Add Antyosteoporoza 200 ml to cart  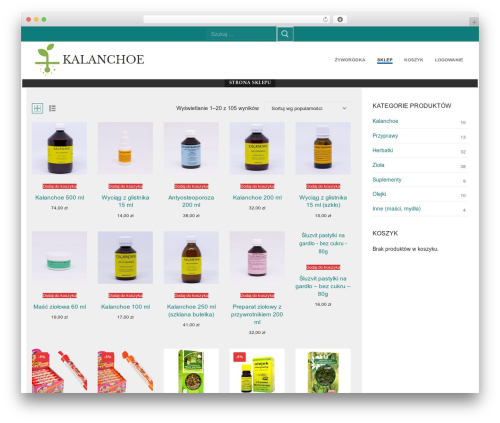pyautogui.click(x=191, y=186)
